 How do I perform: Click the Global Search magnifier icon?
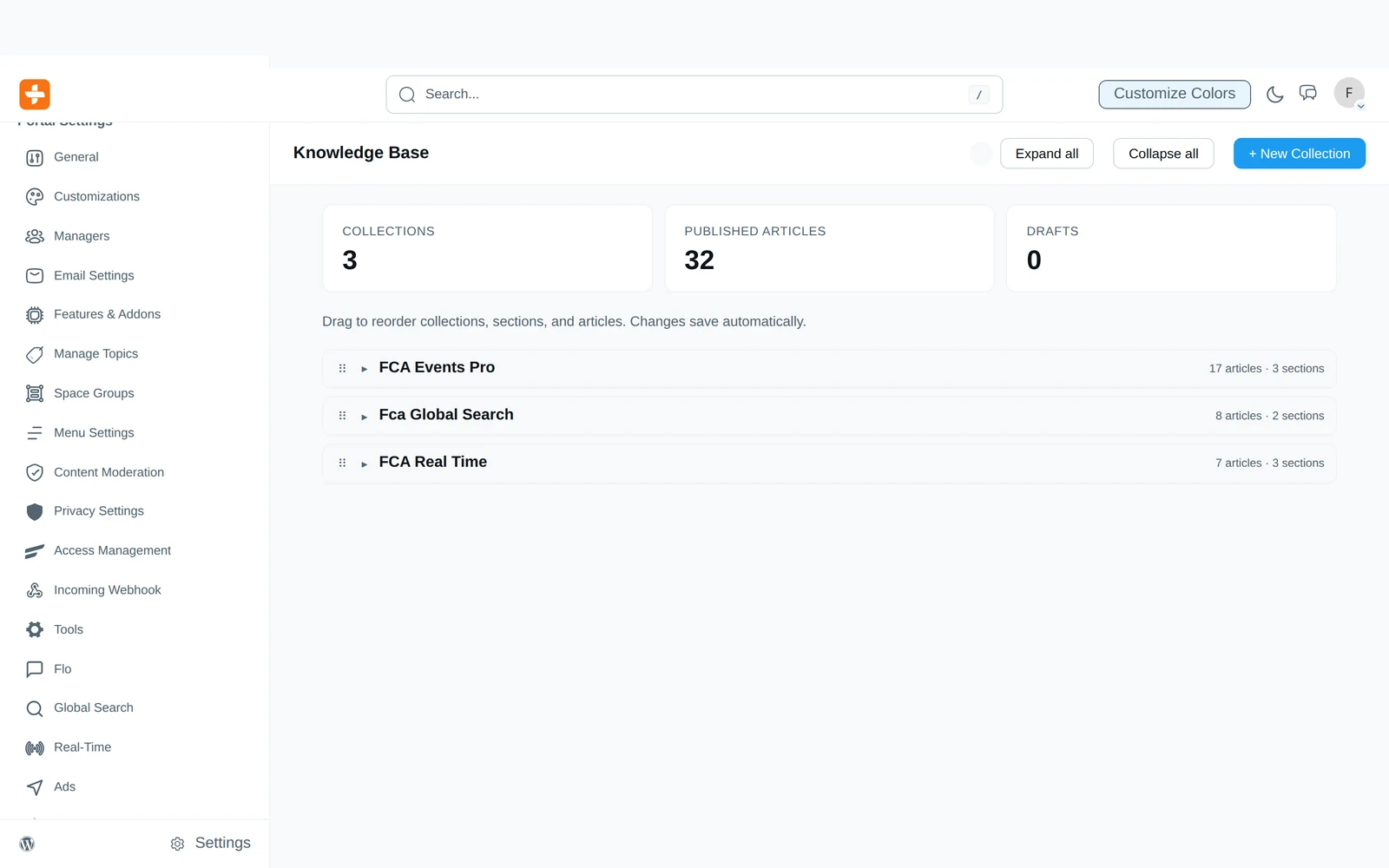coord(35,709)
